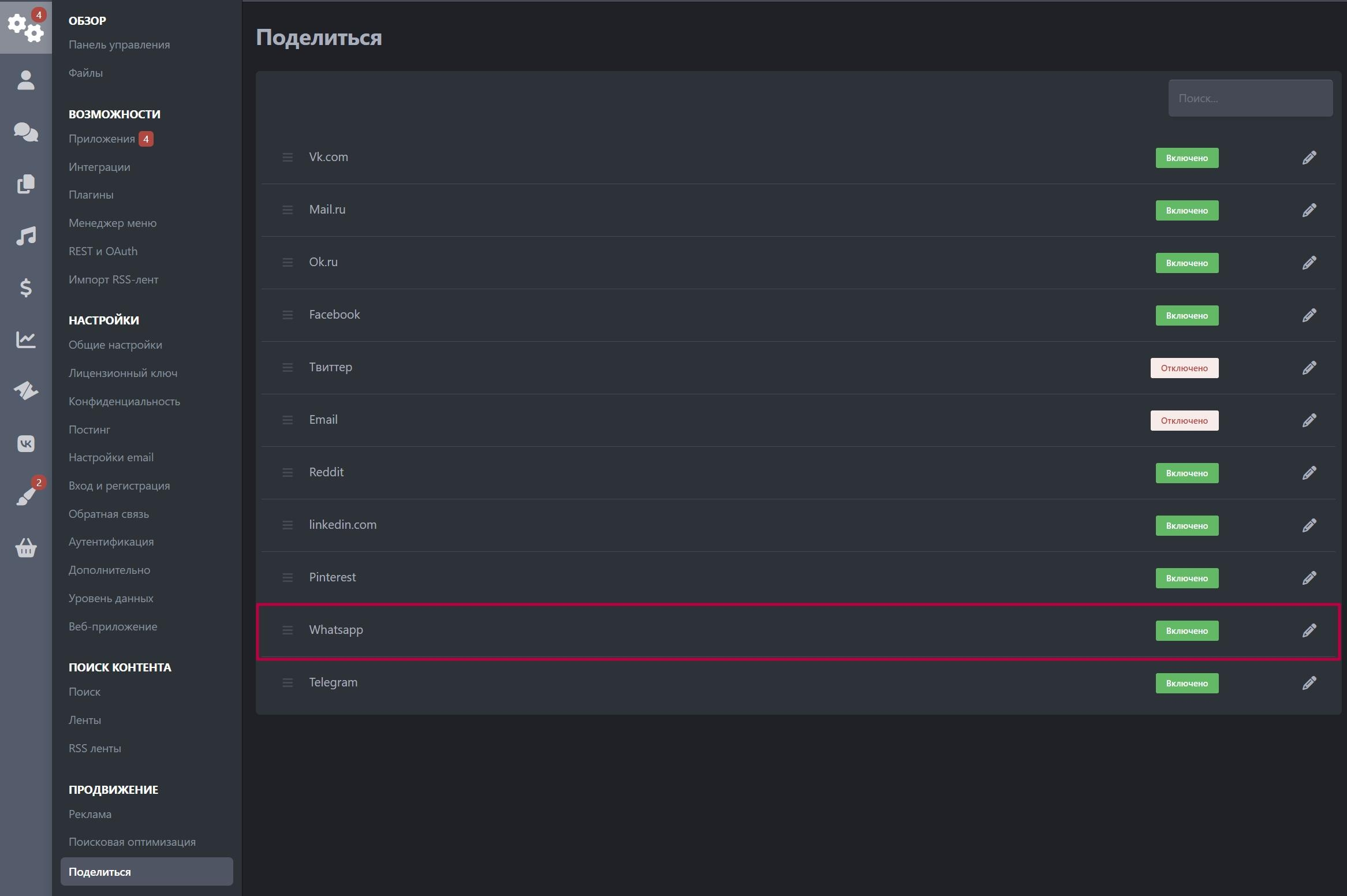Open Приложения in the sidebar menu
Image resolution: width=1347 pixels, height=896 pixels.
[102, 139]
